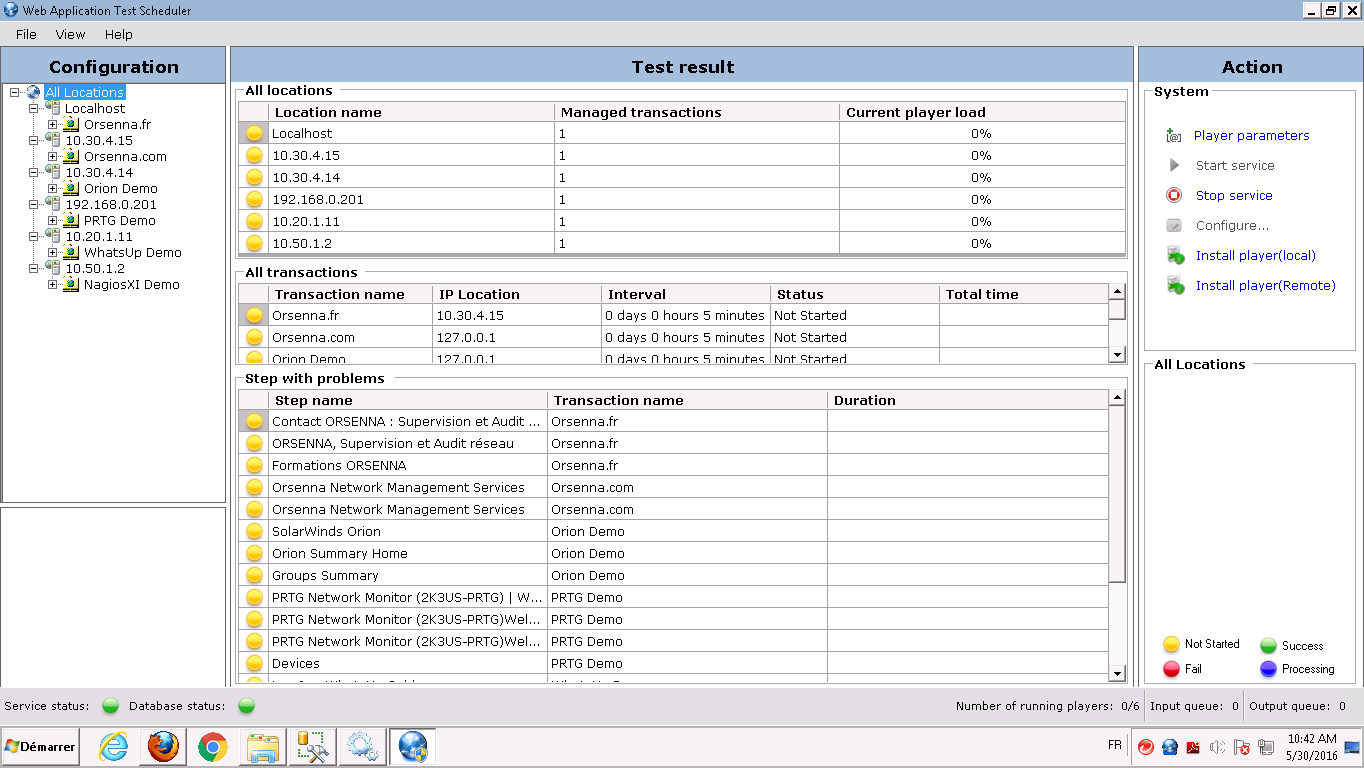
Task: Click the volume speaker tray icon
Action: (x=1217, y=747)
